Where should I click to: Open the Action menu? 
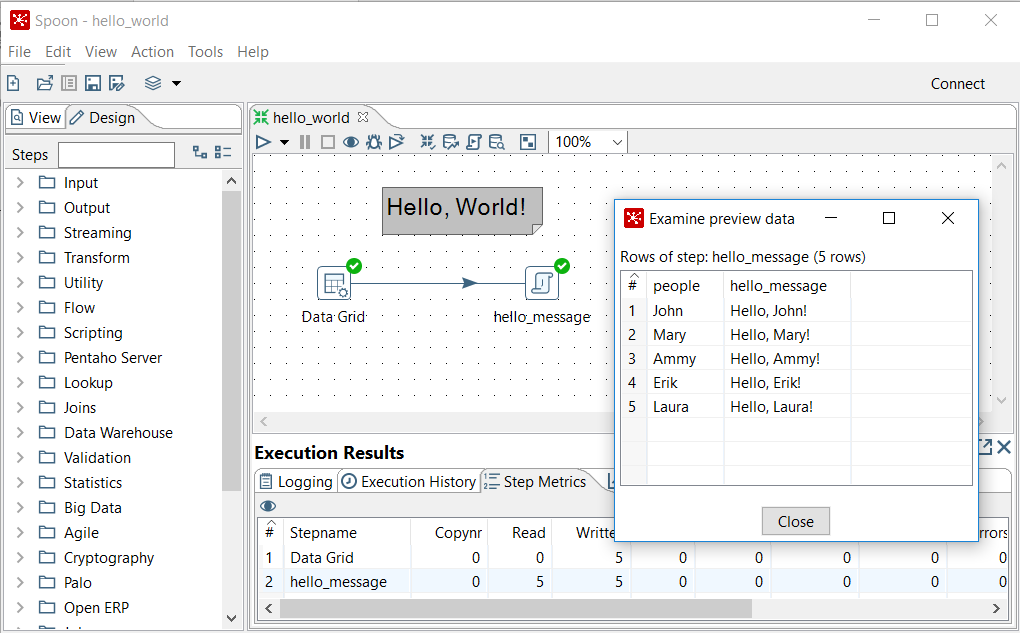coord(152,51)
